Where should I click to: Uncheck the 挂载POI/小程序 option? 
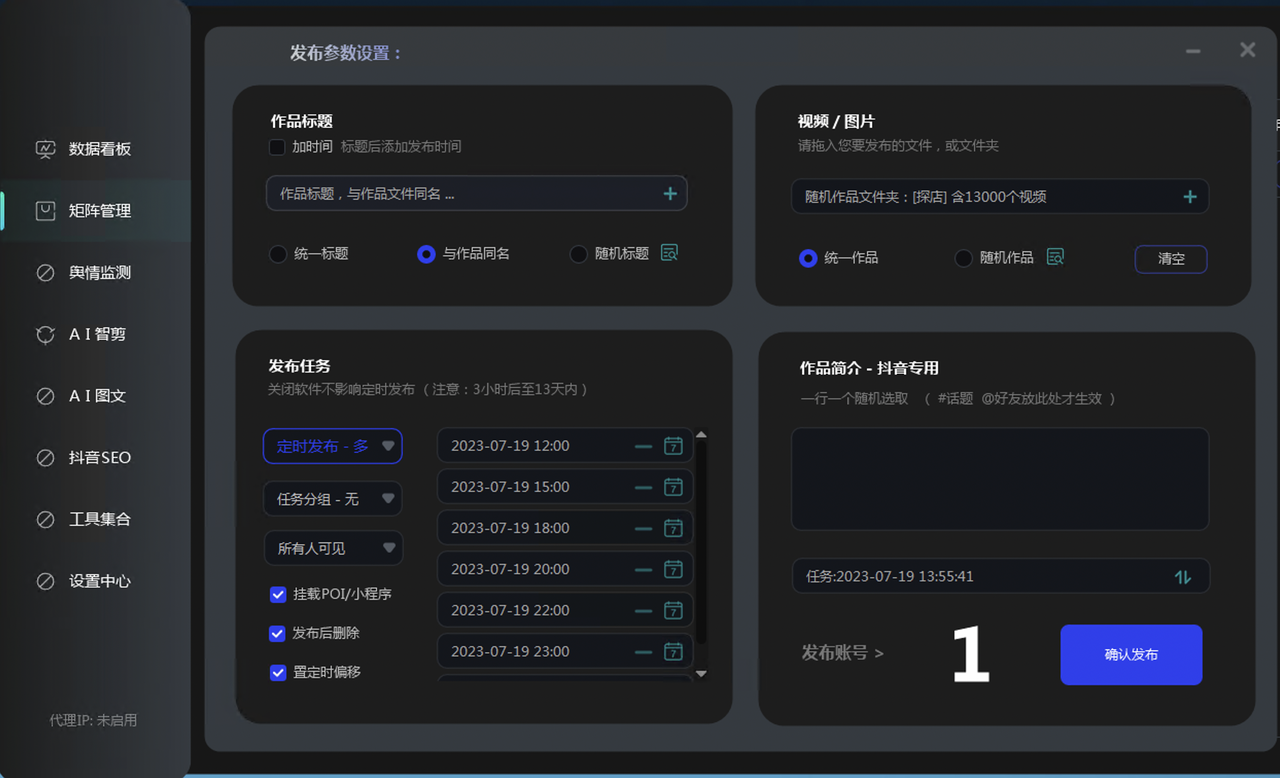coord(278,595)
